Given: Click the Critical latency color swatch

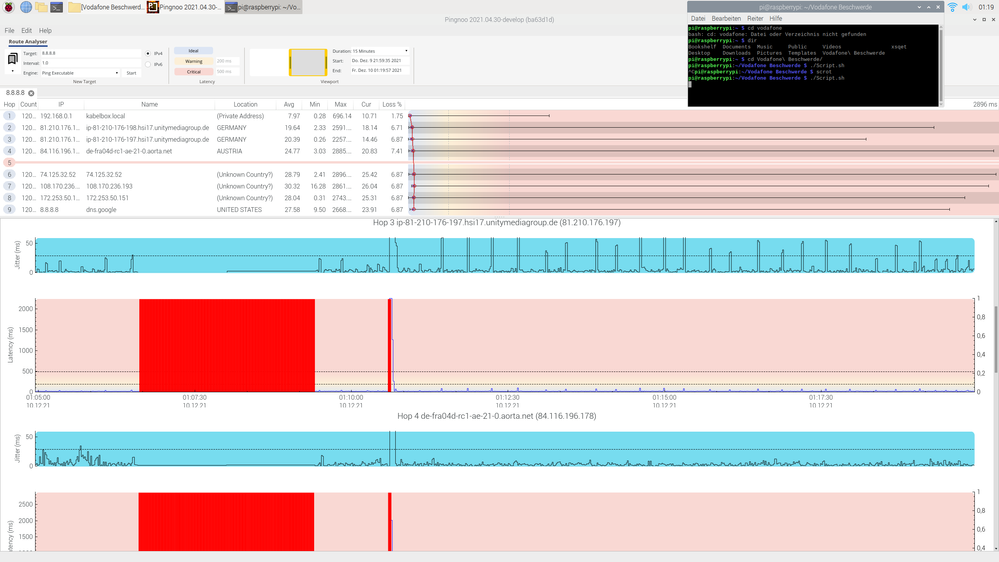Looking at the screenshot, I should [195, 72].
